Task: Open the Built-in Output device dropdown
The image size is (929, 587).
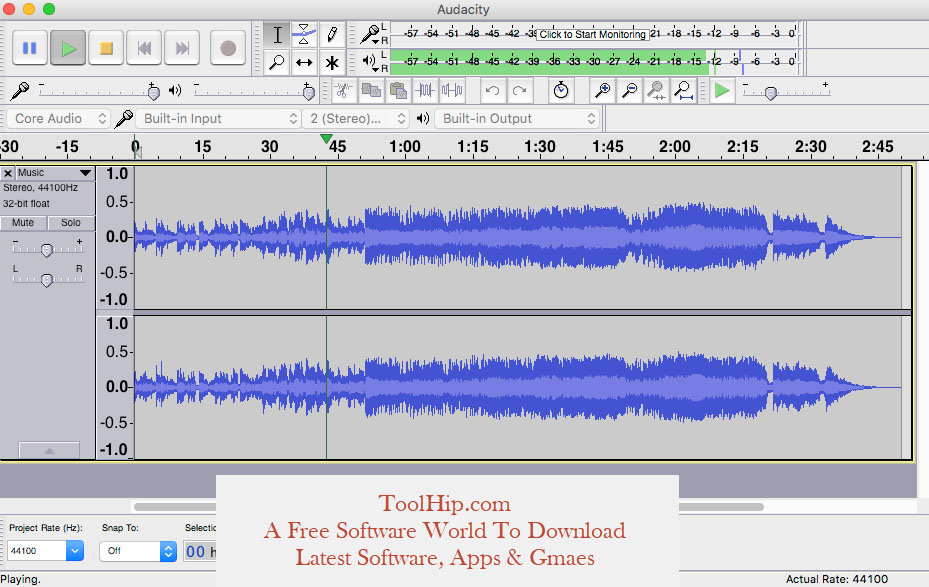Action: click(x=517, y=118)
